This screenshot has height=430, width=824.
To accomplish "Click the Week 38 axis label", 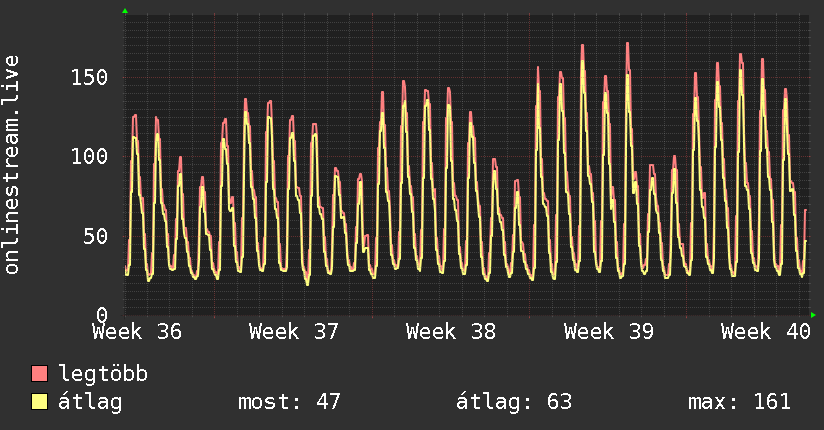I will (451, 332).
